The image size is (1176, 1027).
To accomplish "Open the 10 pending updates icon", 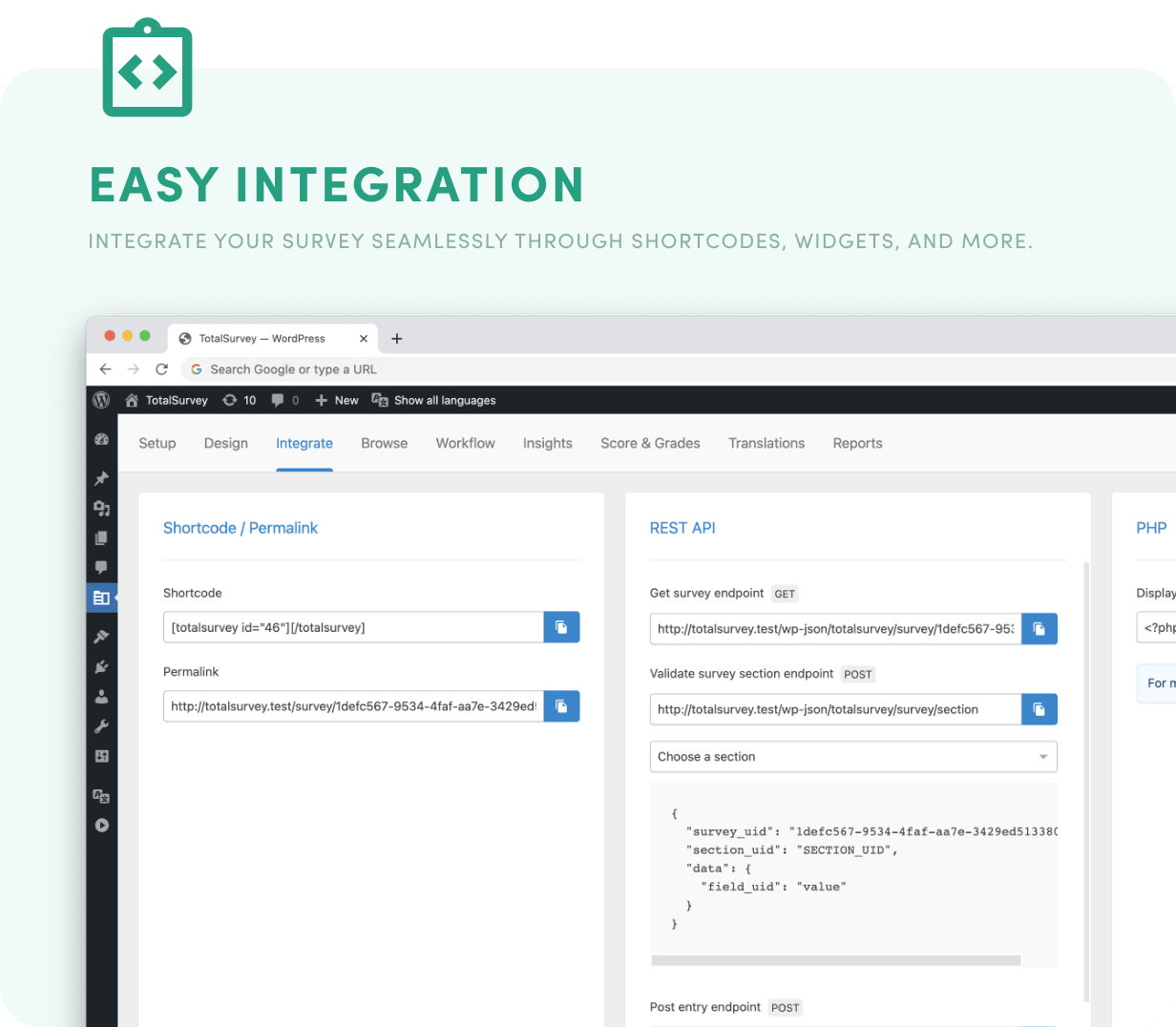I will click(240, 400).
